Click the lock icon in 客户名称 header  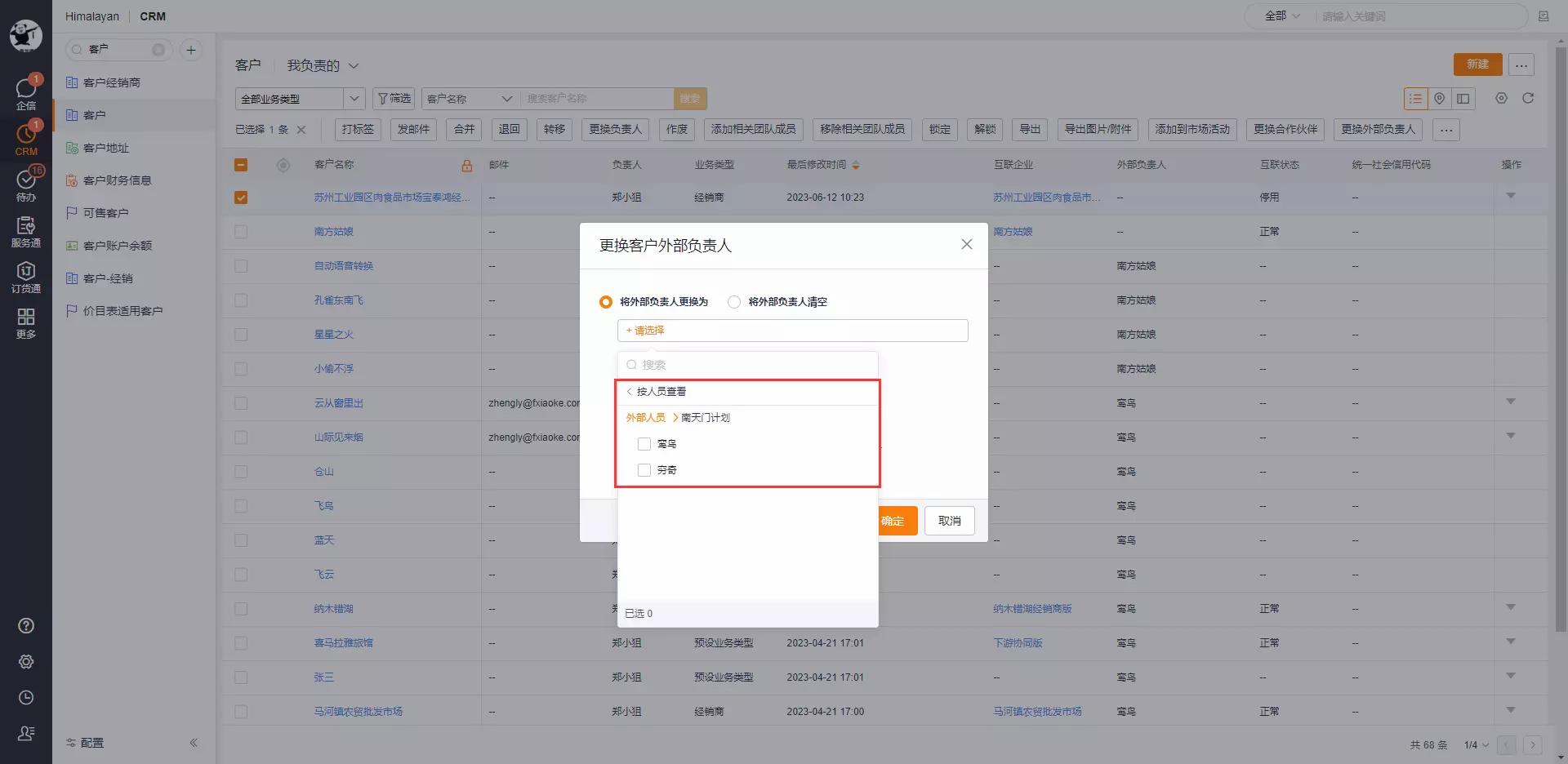[467, 166]
